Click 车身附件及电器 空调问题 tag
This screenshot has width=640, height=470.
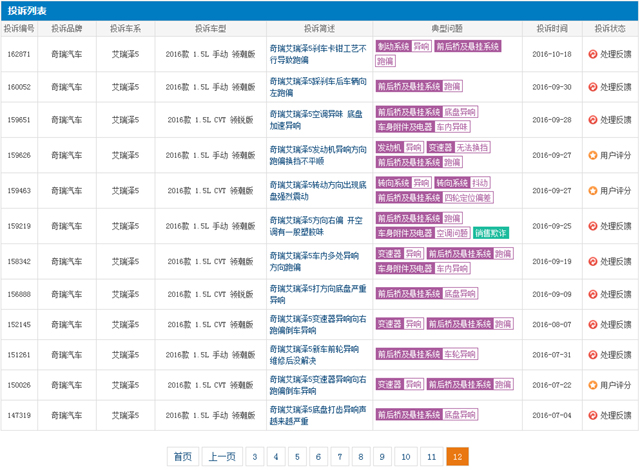423,233
